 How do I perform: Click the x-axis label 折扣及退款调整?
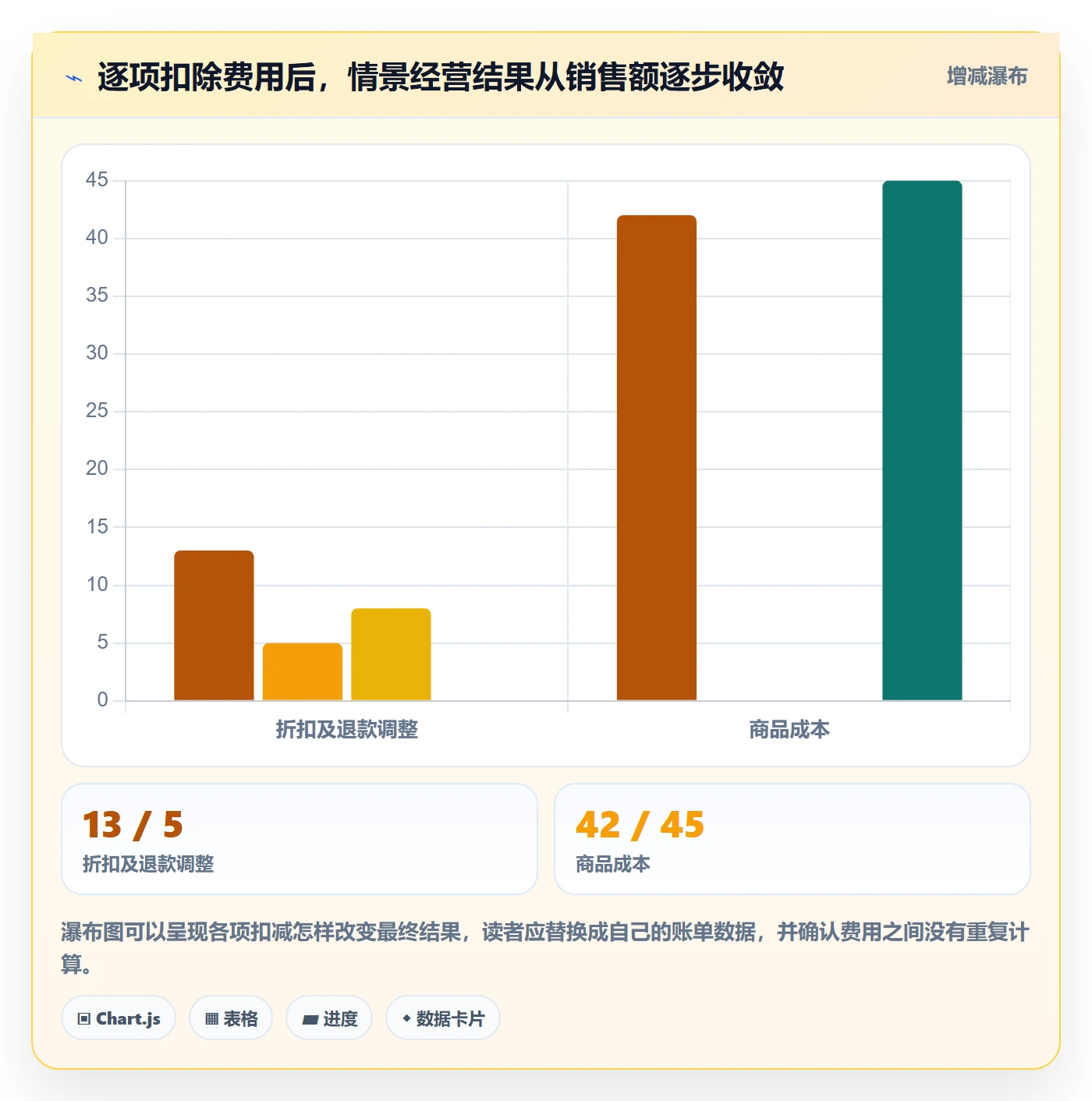coord(347,730)
